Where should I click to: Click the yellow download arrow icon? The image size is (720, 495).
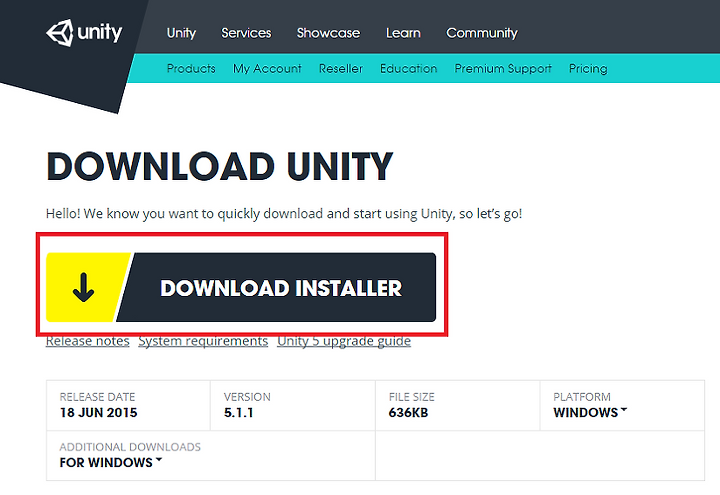click(x=83, y=287)
